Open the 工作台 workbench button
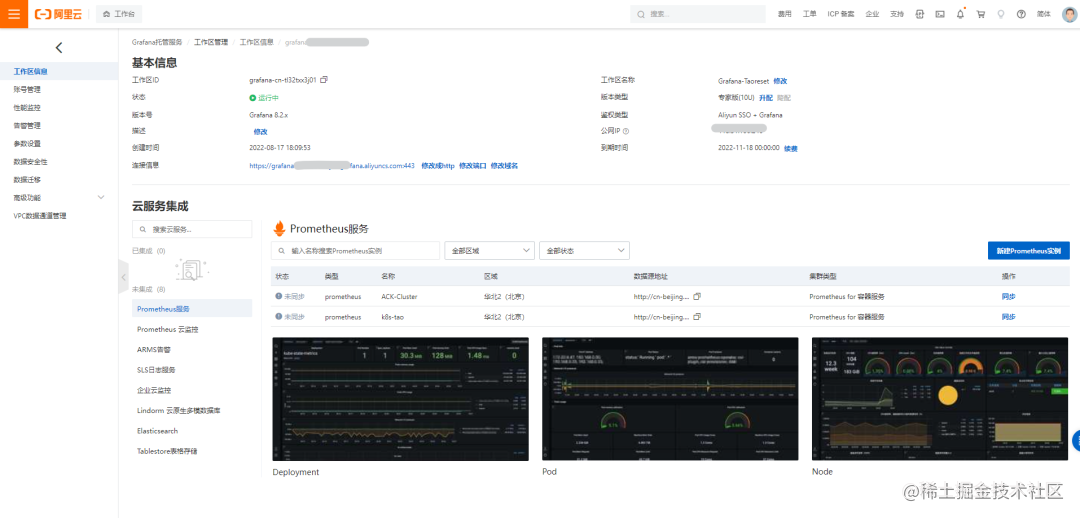Viewport: 1080px width, 518px height. point(119,14)
